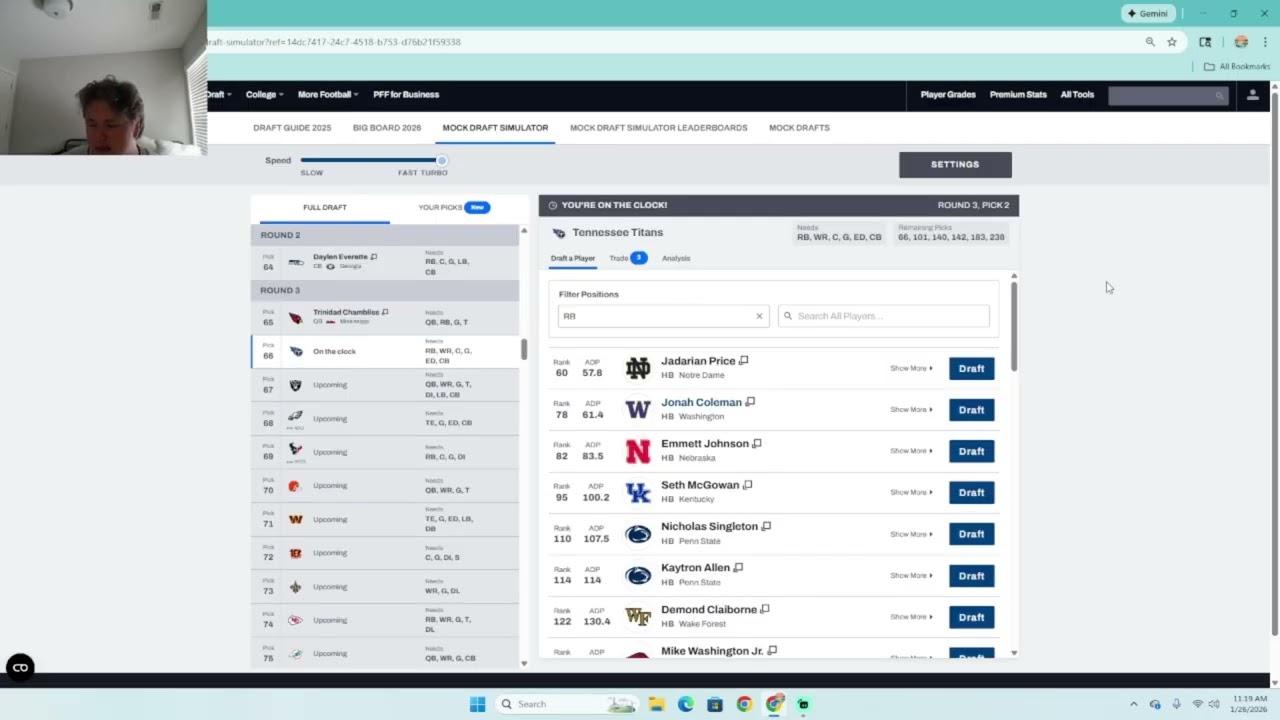Clear the RB position filter with the X
1280x720 pixels.
[x=759, y=316]
